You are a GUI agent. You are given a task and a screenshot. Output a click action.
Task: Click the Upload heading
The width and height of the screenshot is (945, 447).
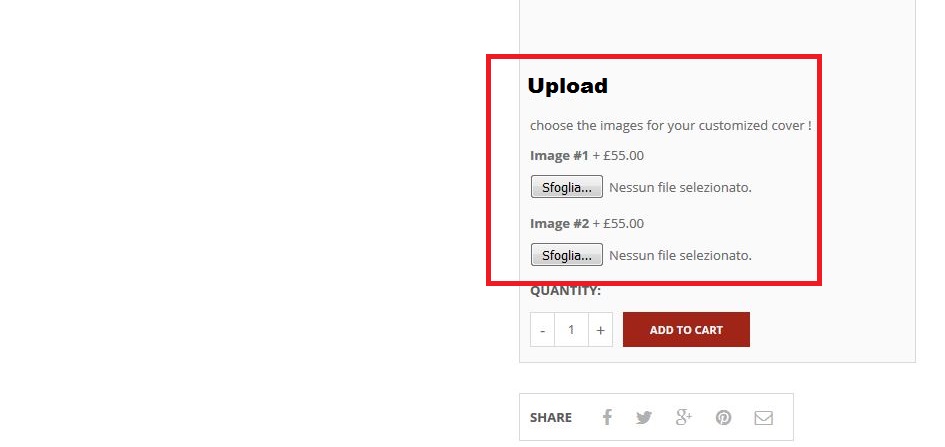[x=568, y=86]
